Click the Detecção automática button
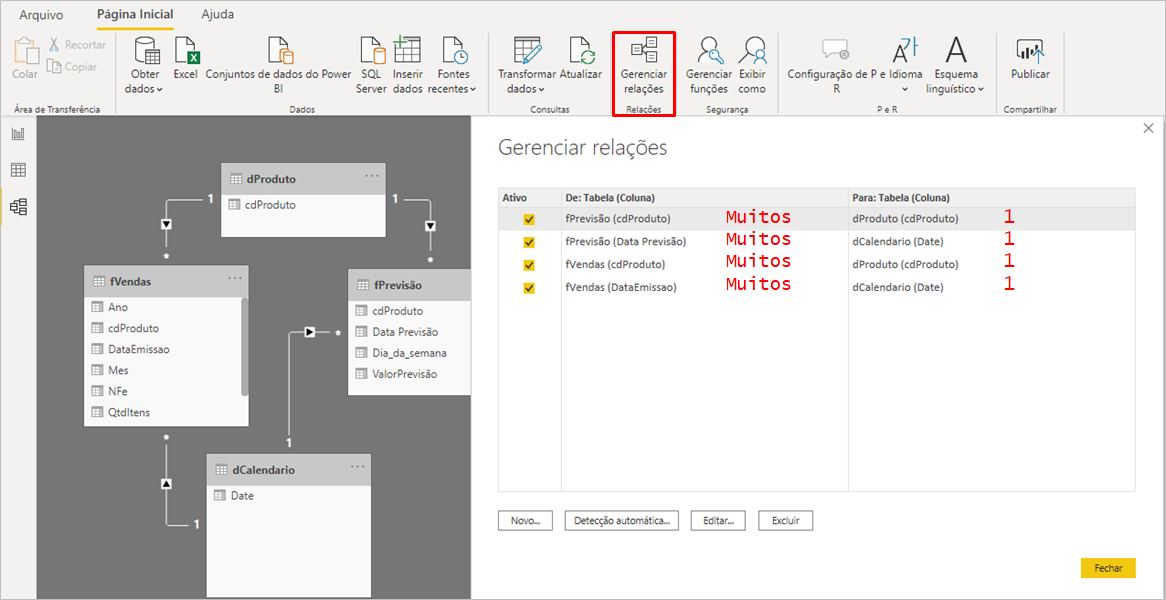The image size is (1166, 600). click(x=621, y=520)
